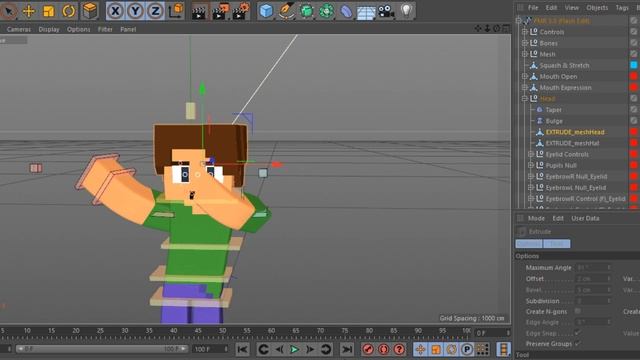Click the Record Active Objects key button
640x360 pixels.
click(368, 349)
